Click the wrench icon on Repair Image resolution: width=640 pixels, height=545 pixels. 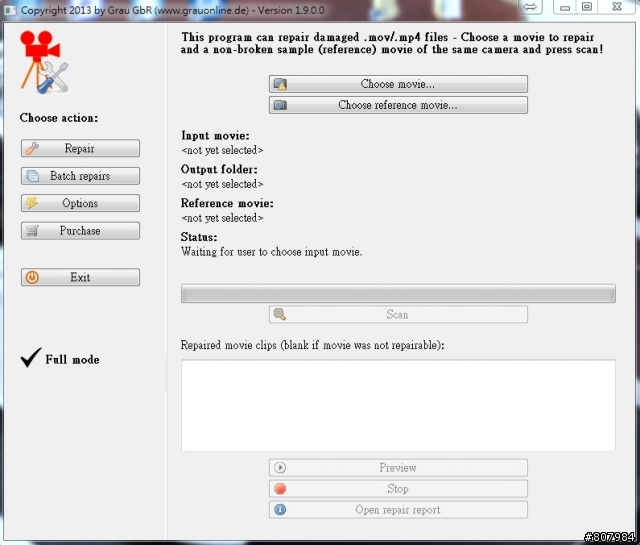[32, 148]
